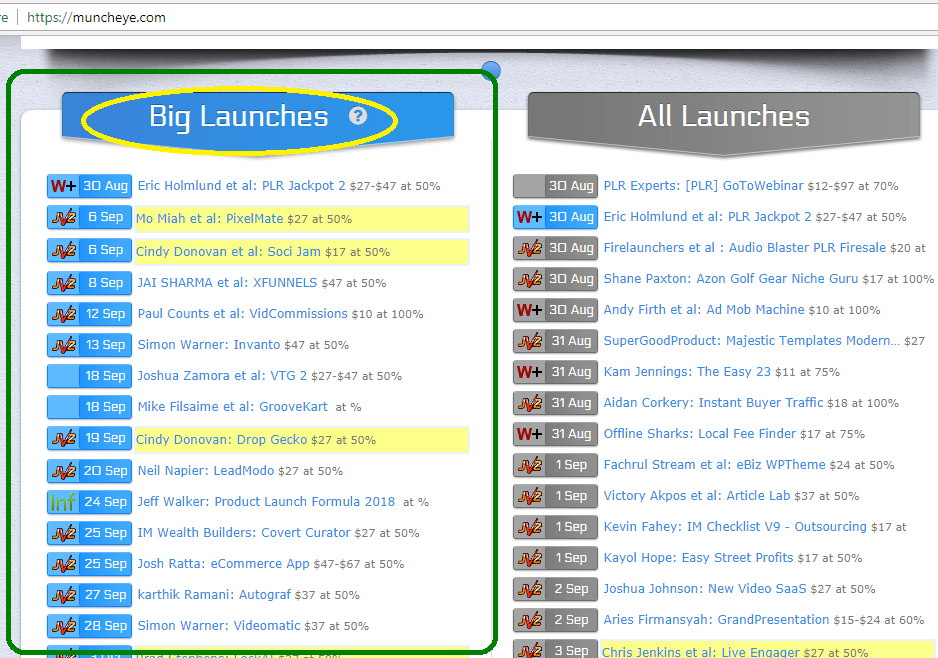Click the JVZoo badge next to Audio Blaster PLR Firesale
The width and height of the screenshot is (938, 658).
[x=529, y=248]
